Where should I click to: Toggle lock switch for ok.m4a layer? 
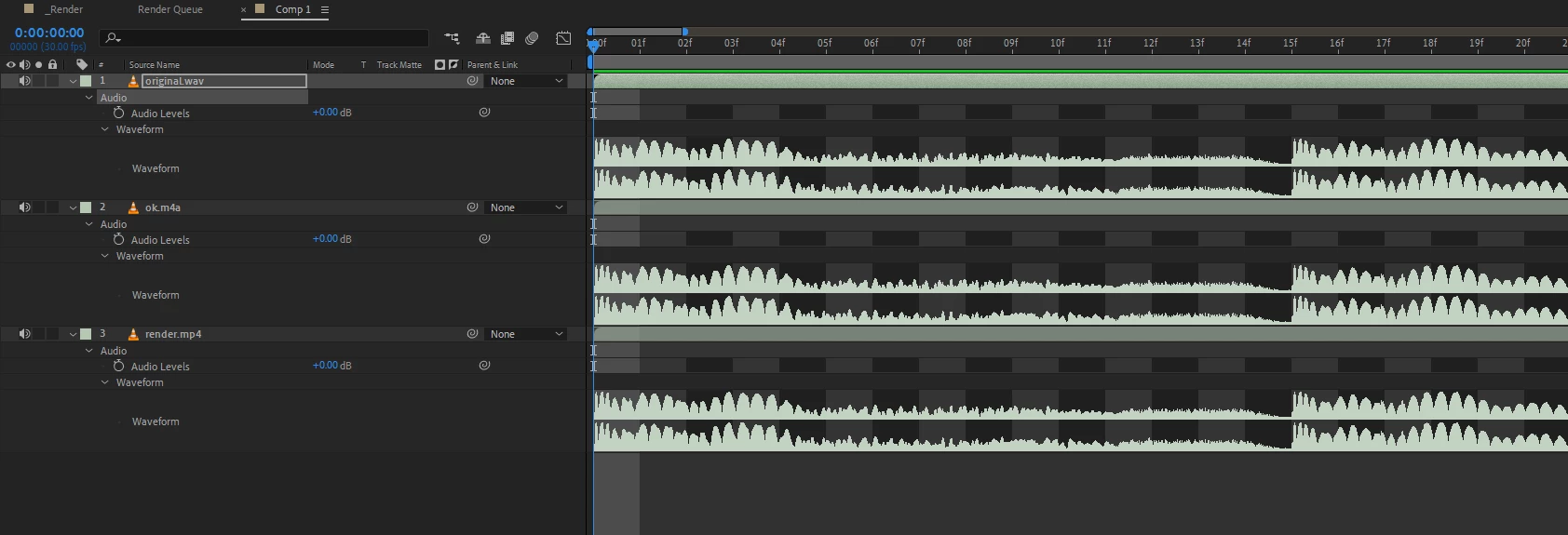pyautogui.click(x=53, y=207)
